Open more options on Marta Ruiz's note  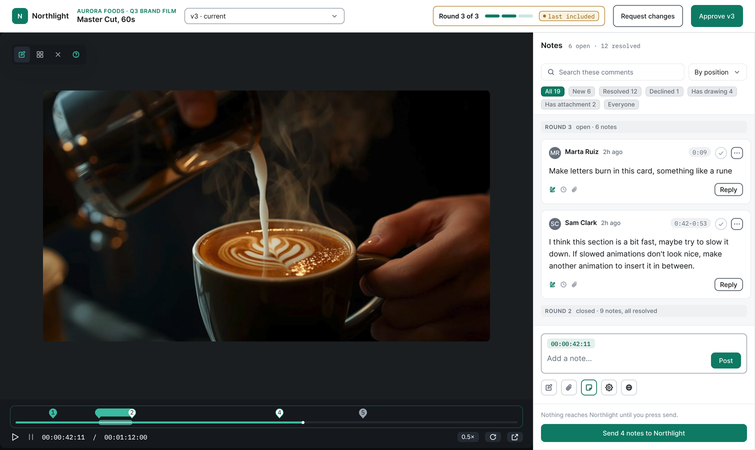tap(737, 153)
